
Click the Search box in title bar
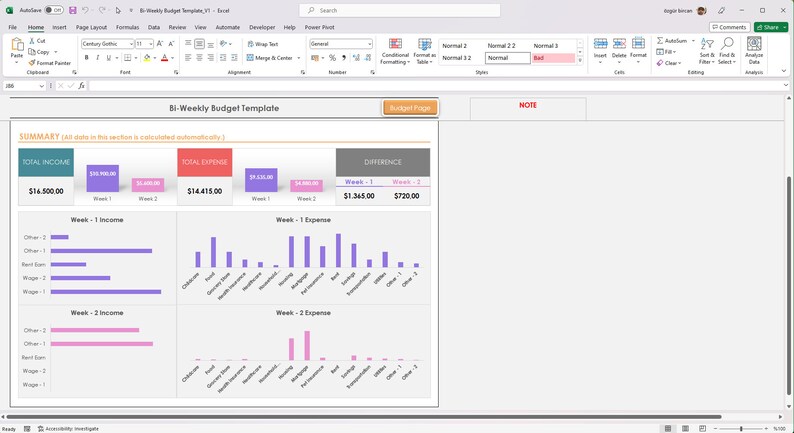(399, 10)
